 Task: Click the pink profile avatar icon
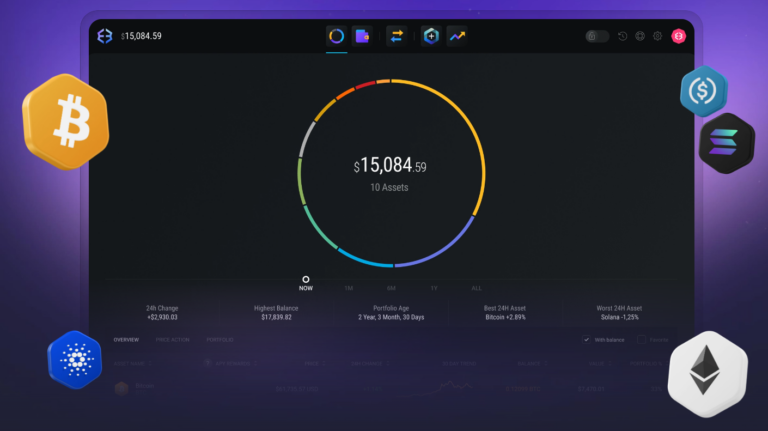click(678, 36)
